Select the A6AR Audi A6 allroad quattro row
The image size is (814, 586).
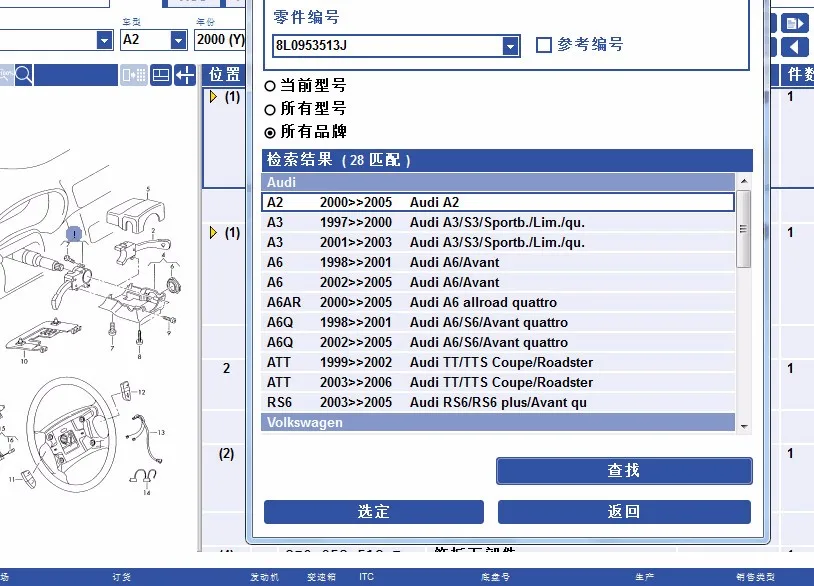(498, 303)
